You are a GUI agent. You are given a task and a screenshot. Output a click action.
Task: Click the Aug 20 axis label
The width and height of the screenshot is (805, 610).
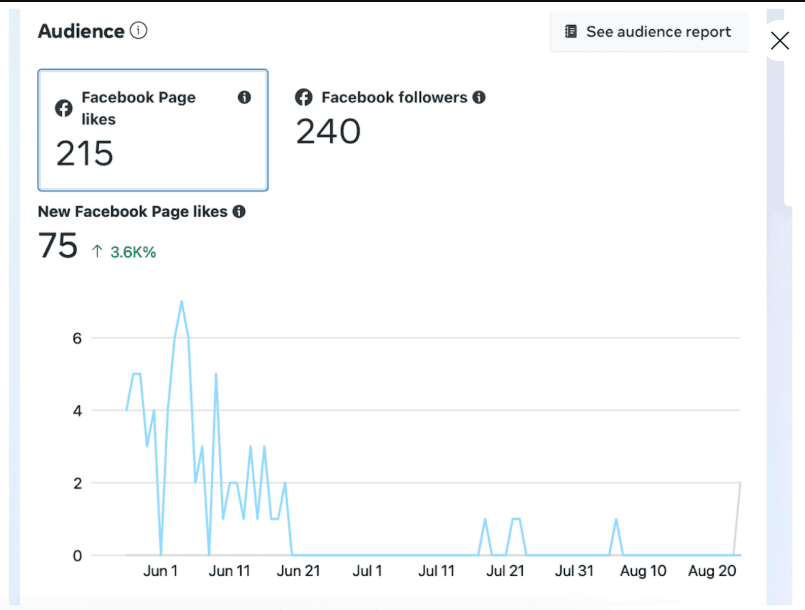[x=712, y=571]
